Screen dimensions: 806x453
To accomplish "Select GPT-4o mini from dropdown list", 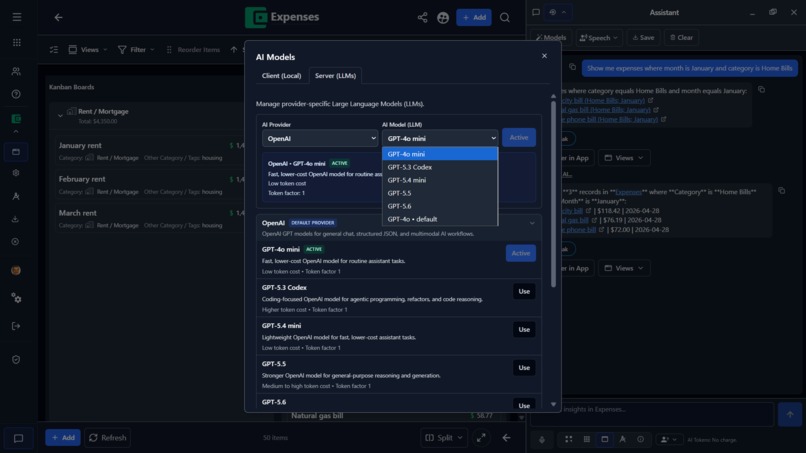I will tap(440, 154).
